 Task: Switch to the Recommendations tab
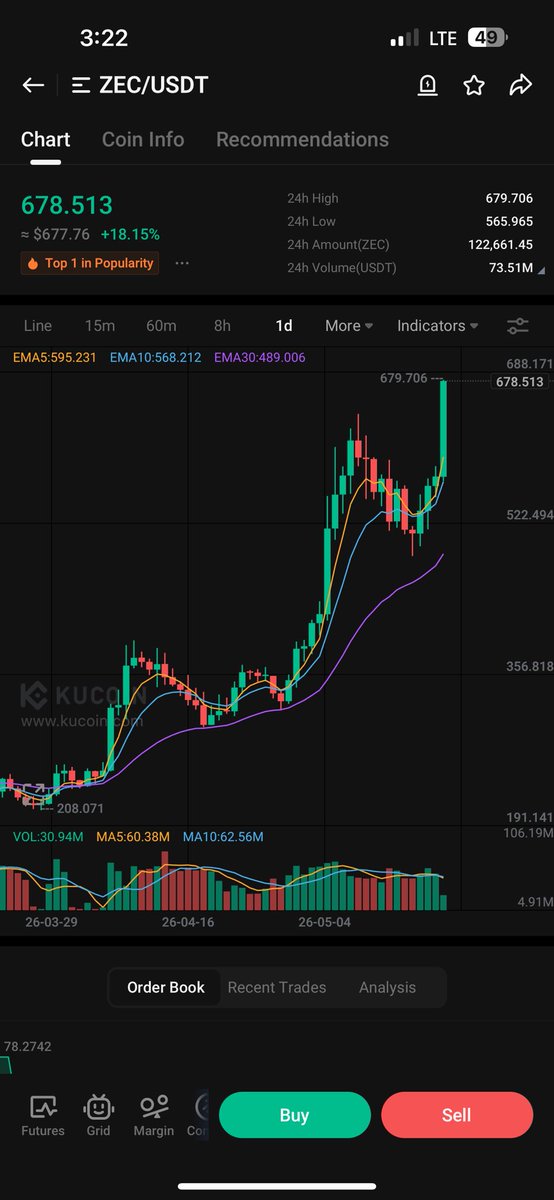302,139
